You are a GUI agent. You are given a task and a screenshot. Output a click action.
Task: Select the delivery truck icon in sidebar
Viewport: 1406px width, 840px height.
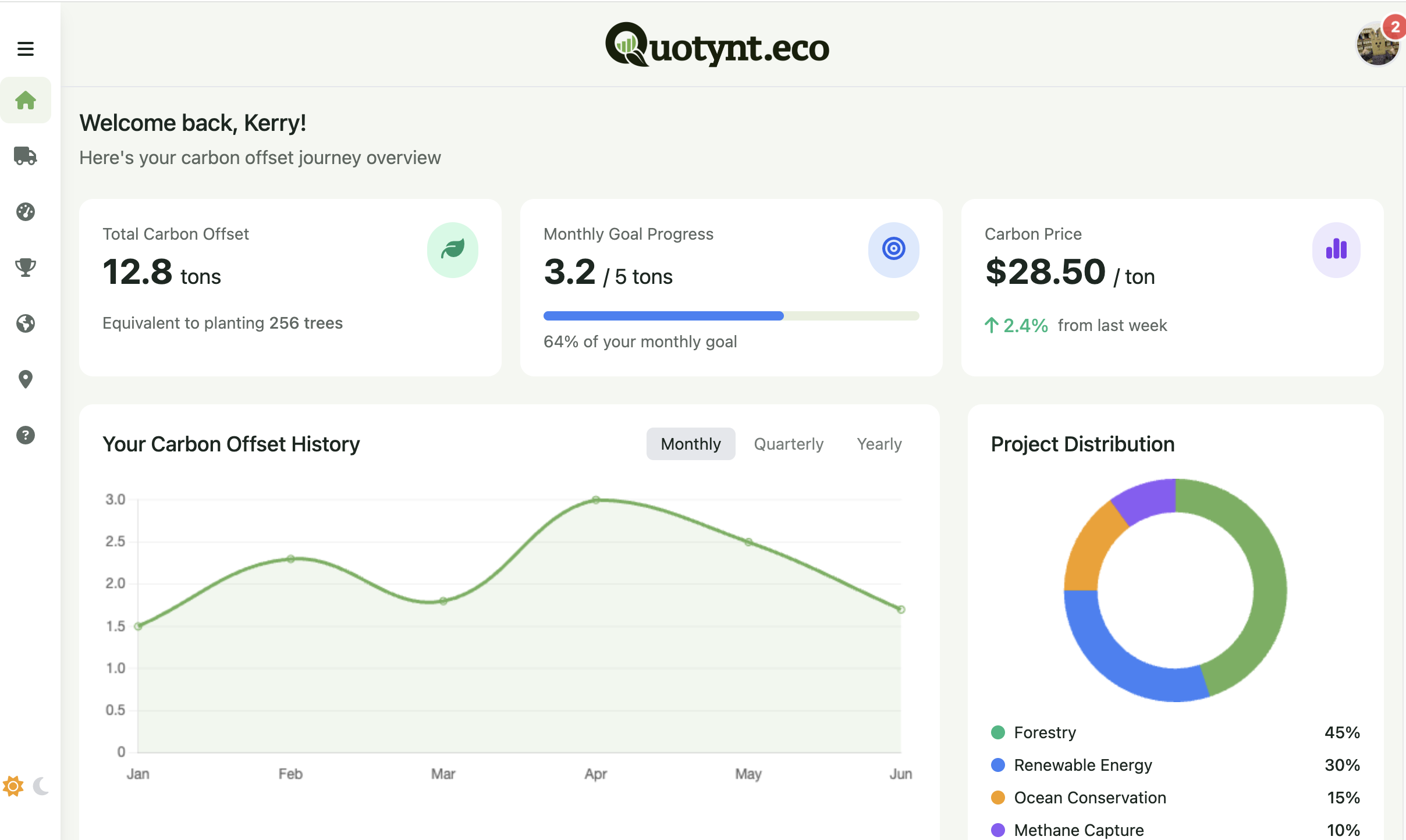point(26,156)
